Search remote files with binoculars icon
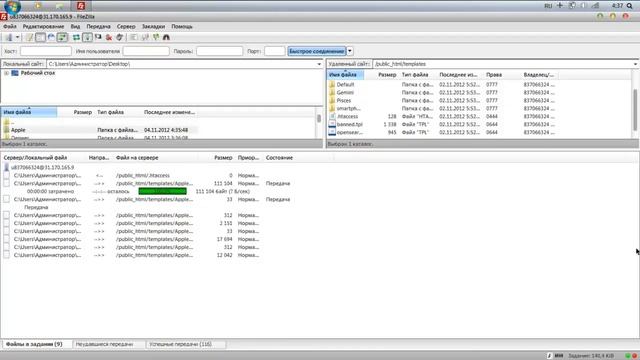The height and width of the screenshot is (360, 640). point(166,37)
